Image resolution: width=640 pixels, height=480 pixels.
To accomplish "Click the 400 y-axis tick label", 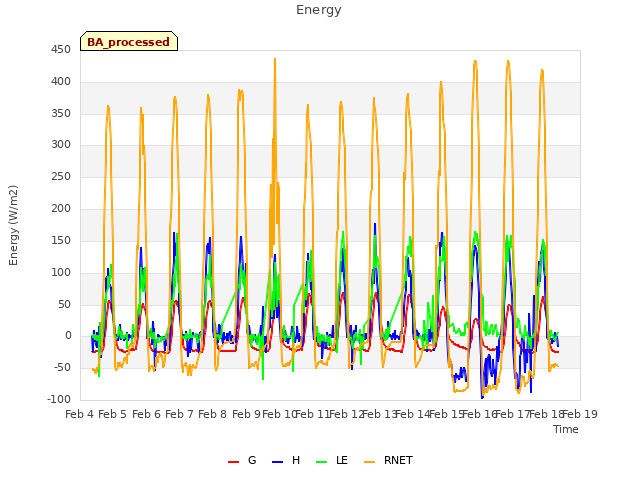I will (x=61, y=82).
